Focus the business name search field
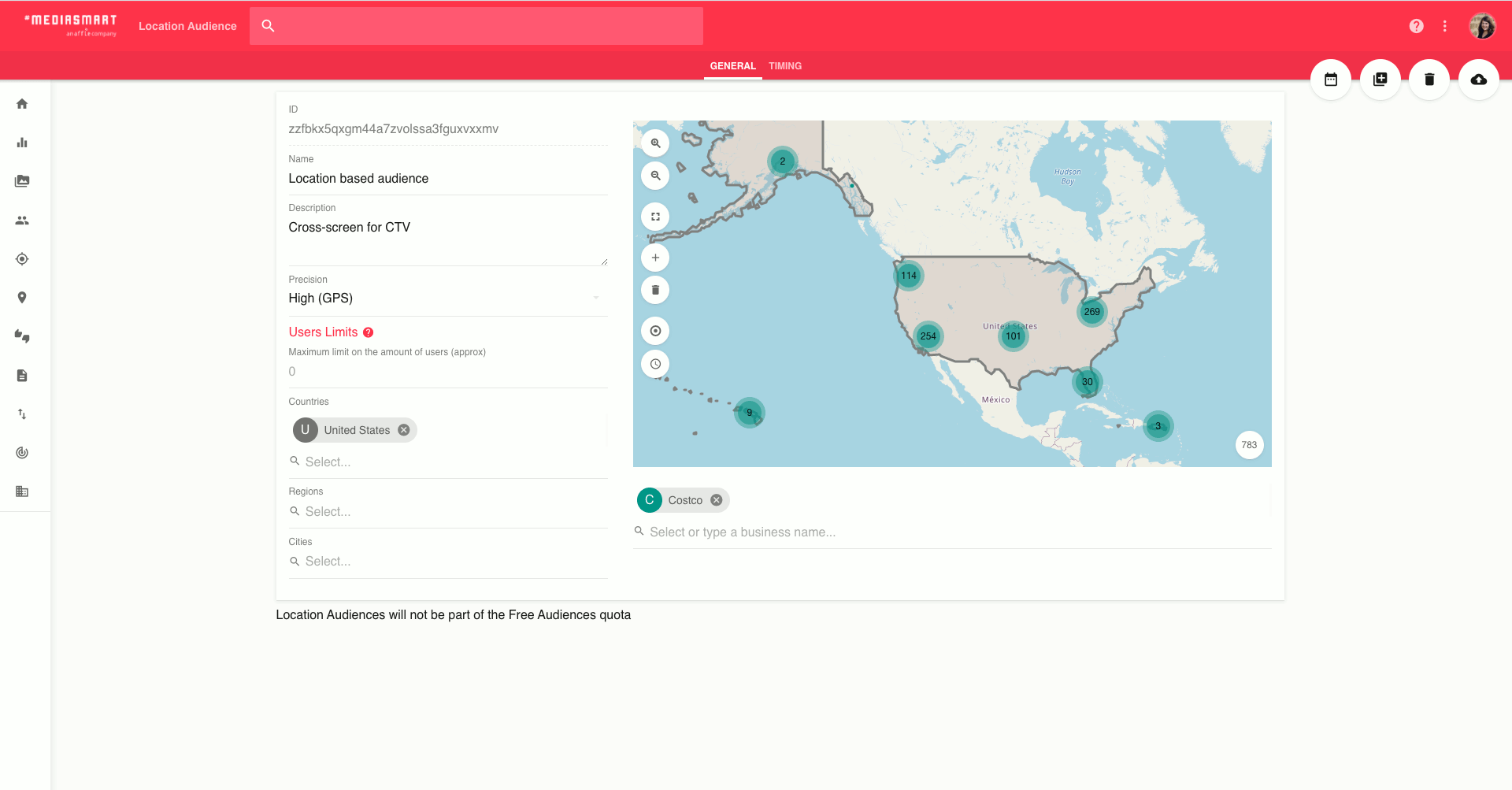Screen dimensions: 1512x790 pyautogui.click(x=952, y=532)
